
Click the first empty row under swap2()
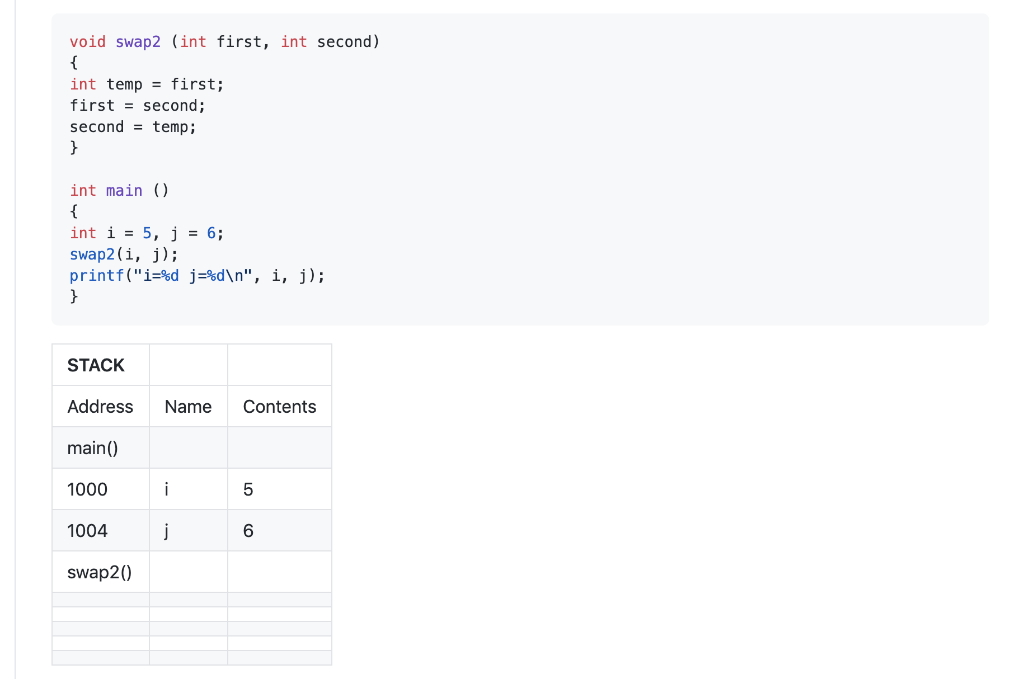(x=192, y=600)
